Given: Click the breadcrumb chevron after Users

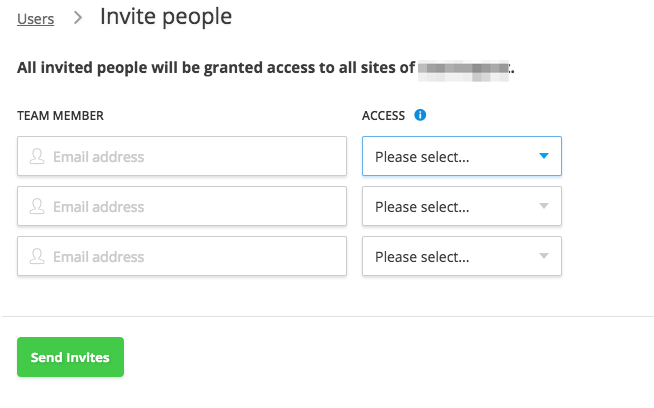Looking at the screenshot, I should [x=78, y=18].
